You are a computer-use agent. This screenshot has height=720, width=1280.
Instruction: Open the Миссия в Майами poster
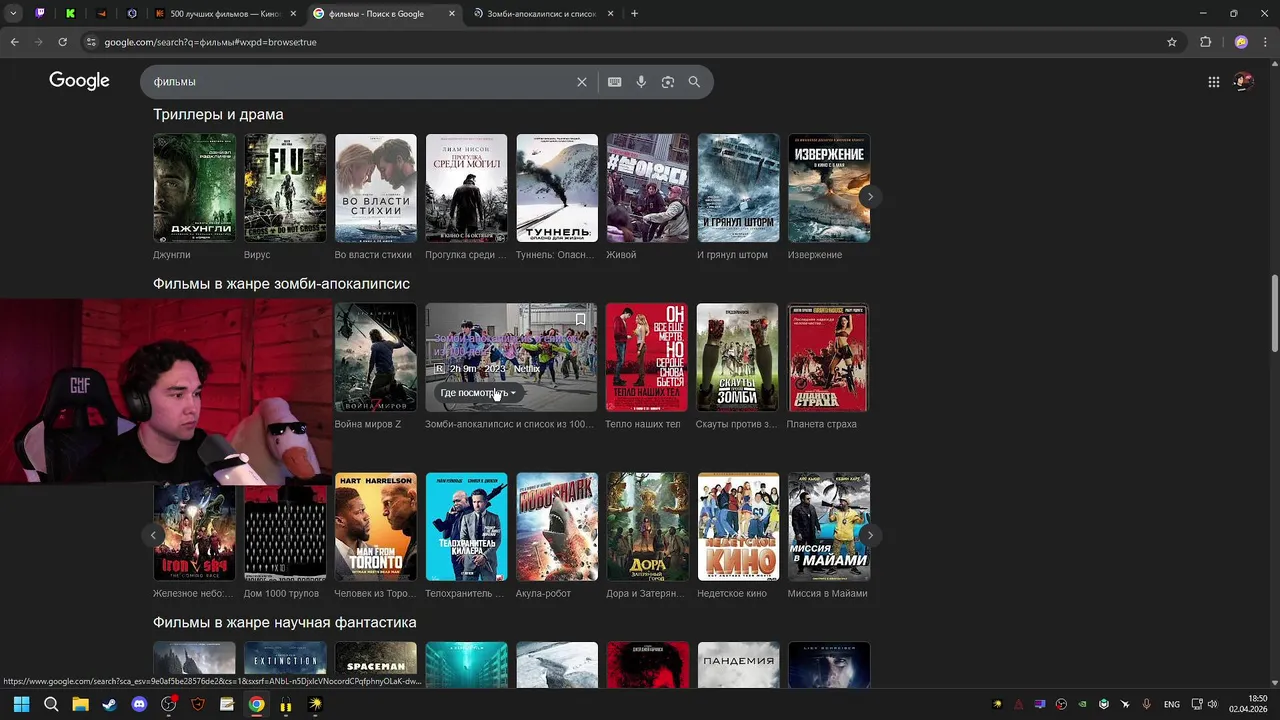click(829, 527)
